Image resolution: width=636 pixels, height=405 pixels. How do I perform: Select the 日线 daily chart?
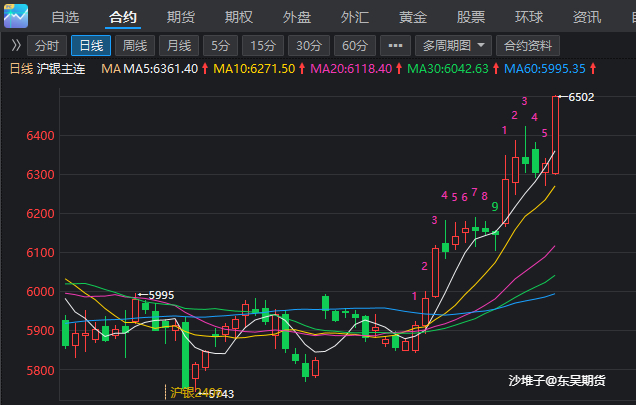tap(91, 45)
